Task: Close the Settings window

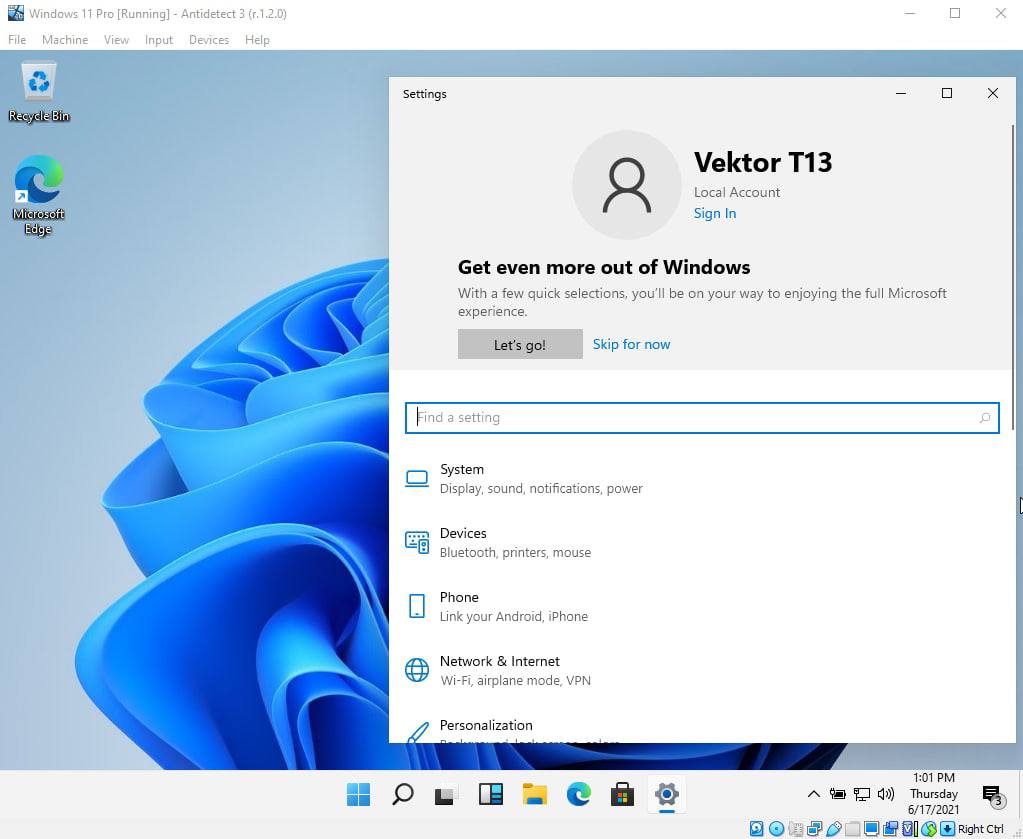Action: (992, 93)
